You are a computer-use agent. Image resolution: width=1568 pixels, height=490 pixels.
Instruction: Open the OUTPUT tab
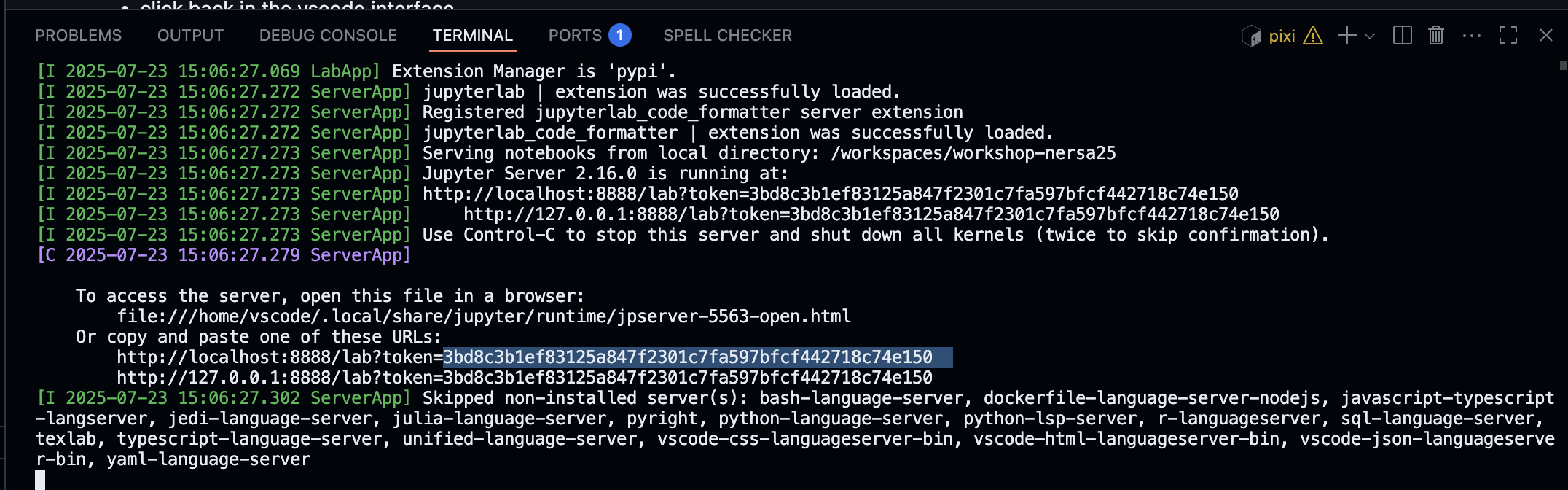[x=190, y=36]
